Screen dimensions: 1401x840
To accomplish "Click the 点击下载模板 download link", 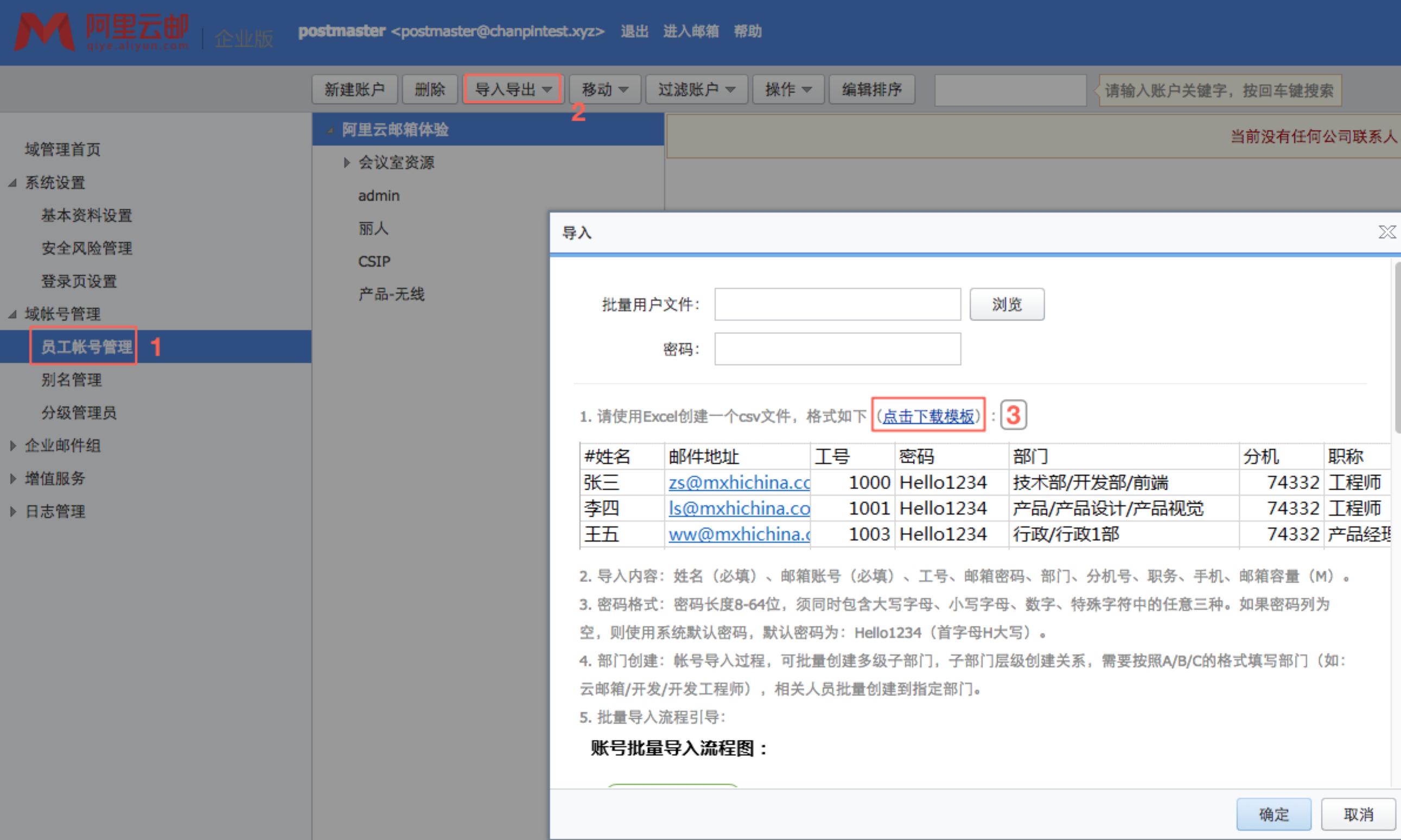I will pos(928,416).
